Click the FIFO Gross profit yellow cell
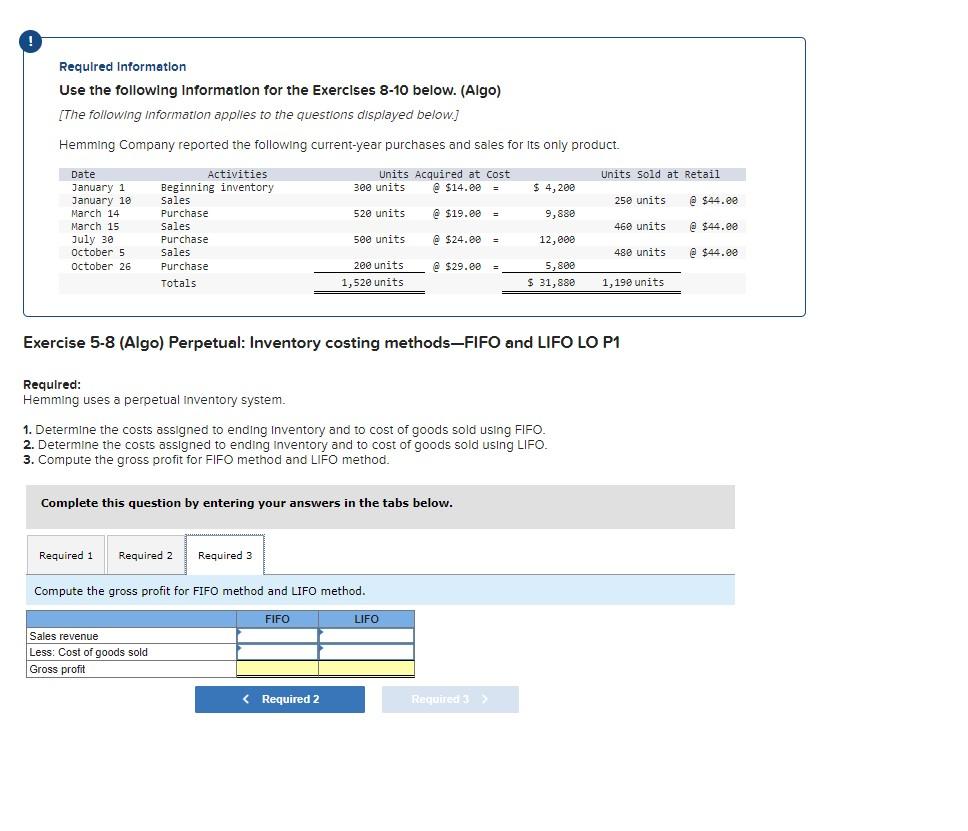968x831 pixels. tap(277, 669)
